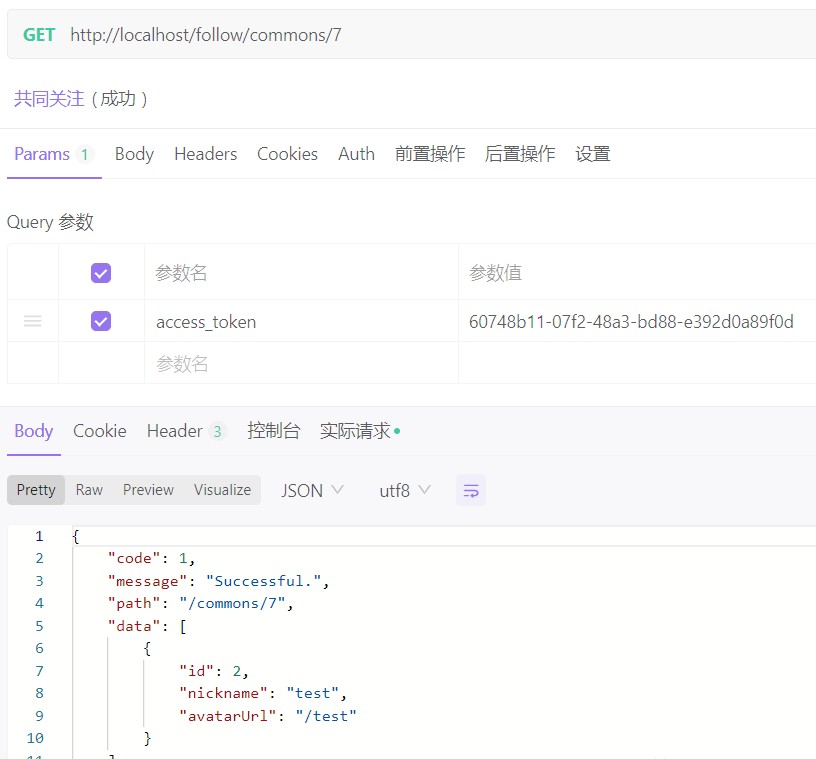Select the Visualize response view
The height and width of the screenshot is (759, 816).
click(222, 490)
